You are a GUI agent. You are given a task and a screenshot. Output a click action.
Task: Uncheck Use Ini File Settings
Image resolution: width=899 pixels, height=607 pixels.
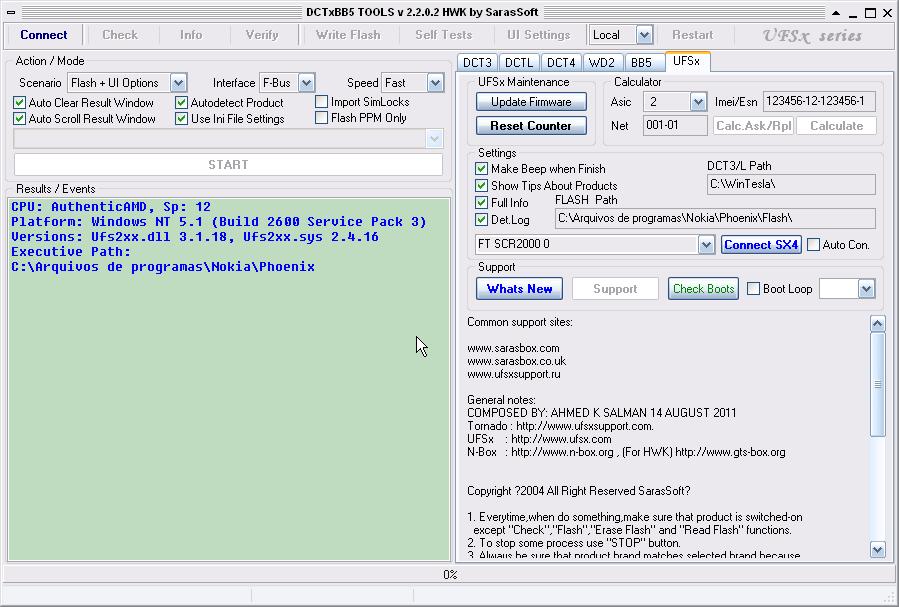click(x=182, y=119)
